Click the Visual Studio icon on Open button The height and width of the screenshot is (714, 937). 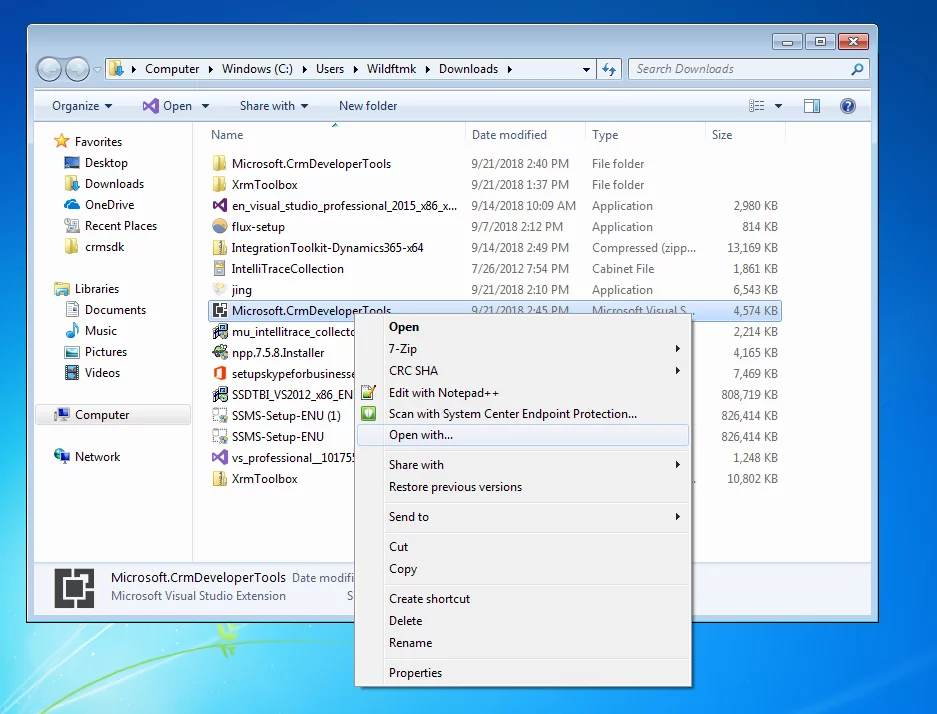coord(151,106)
